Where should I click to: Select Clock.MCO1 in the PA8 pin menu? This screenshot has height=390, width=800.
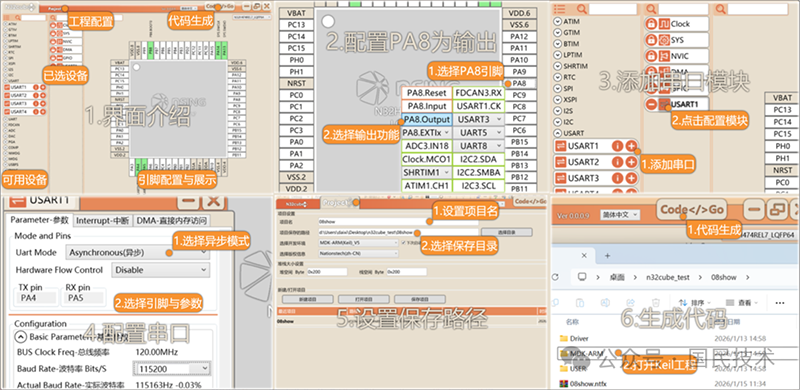point(427,159)
